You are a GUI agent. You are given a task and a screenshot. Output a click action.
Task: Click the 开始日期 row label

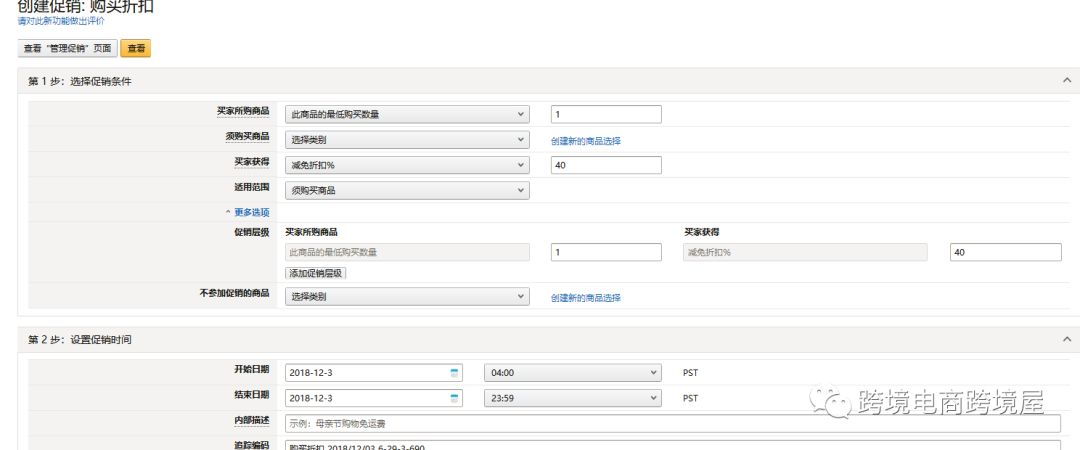[x=251, y=369]
